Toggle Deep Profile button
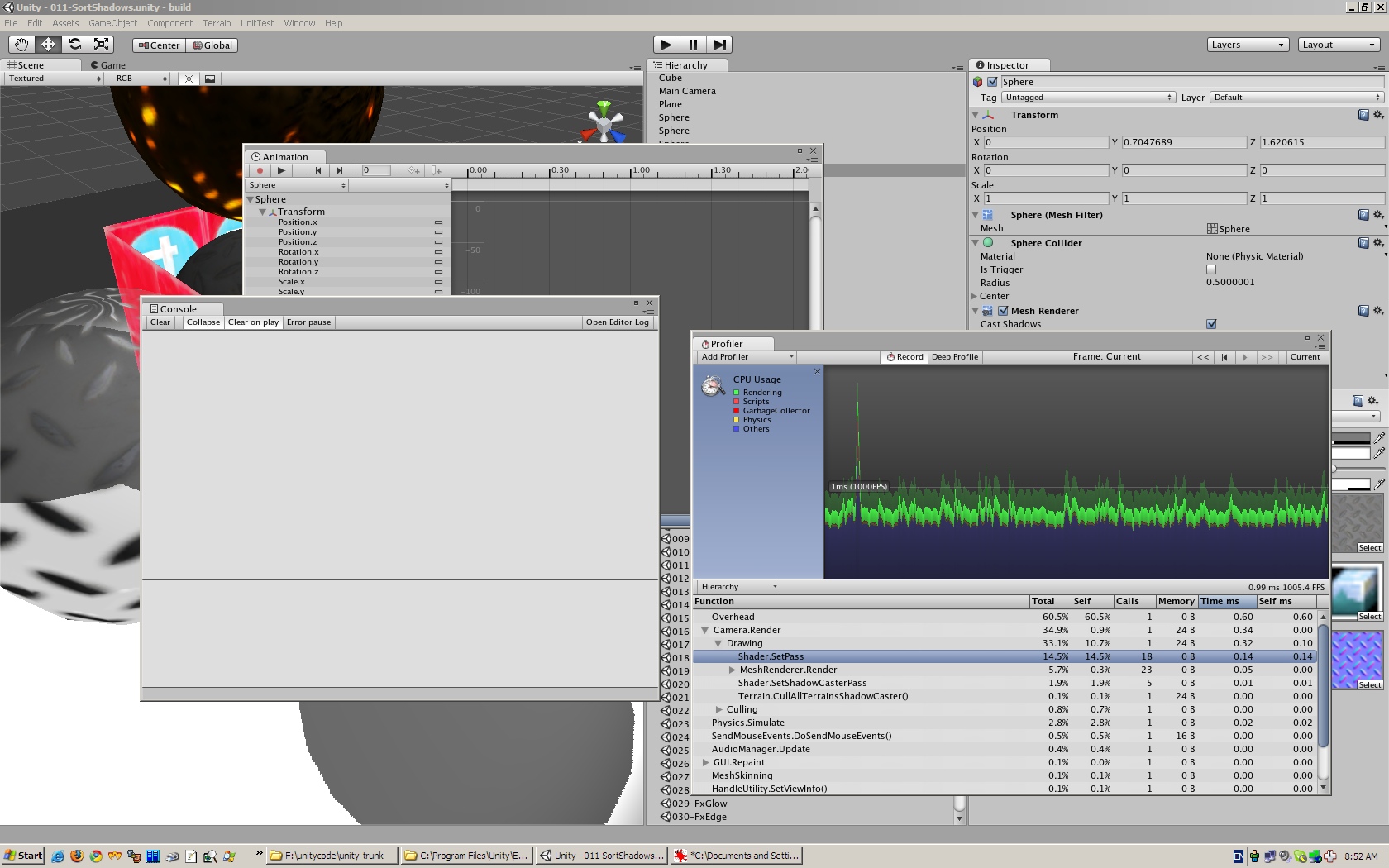This screenshot has width=1389, height=868. pos(955,357)
